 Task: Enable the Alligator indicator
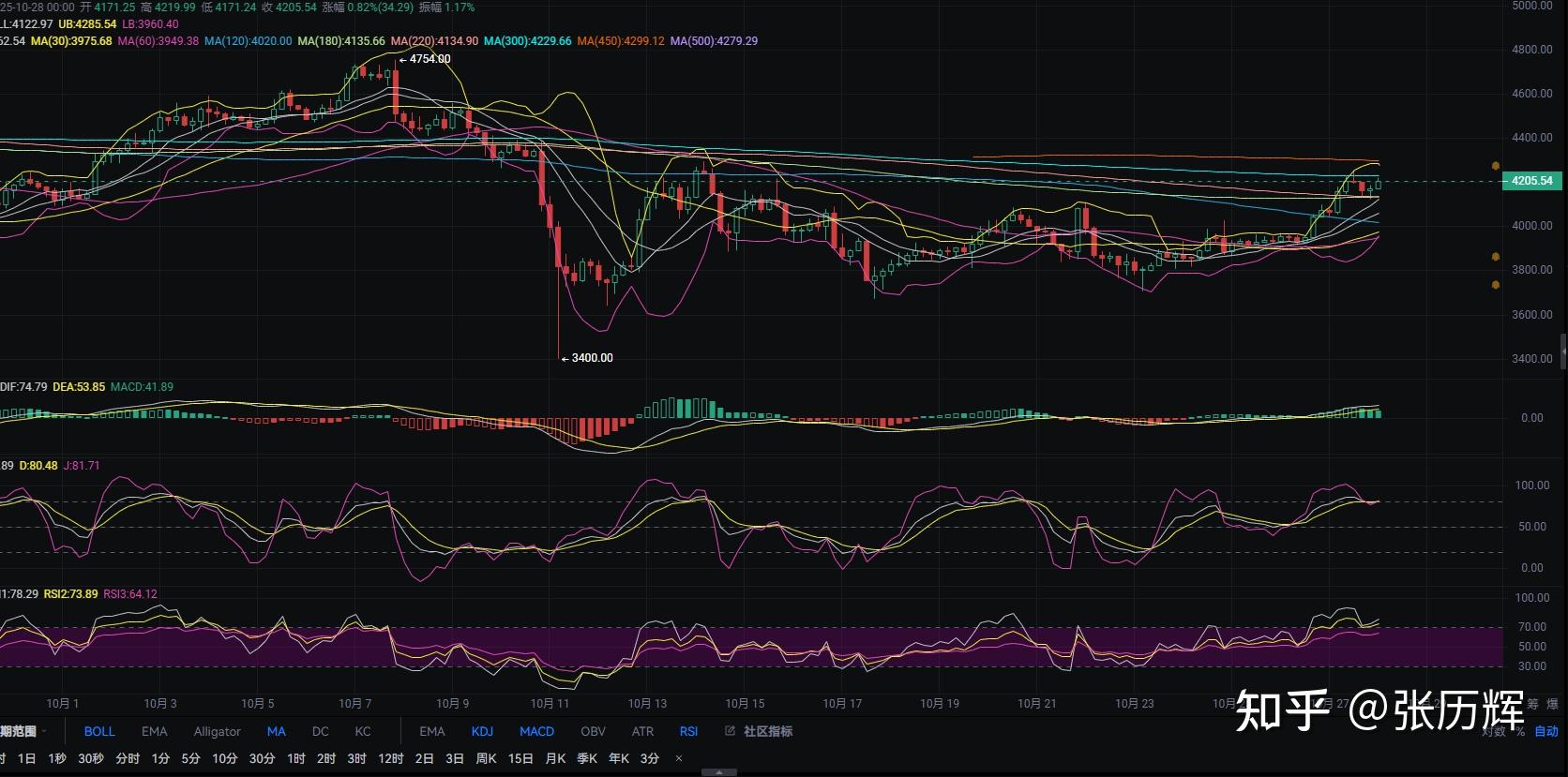click(x=217, y=731)
